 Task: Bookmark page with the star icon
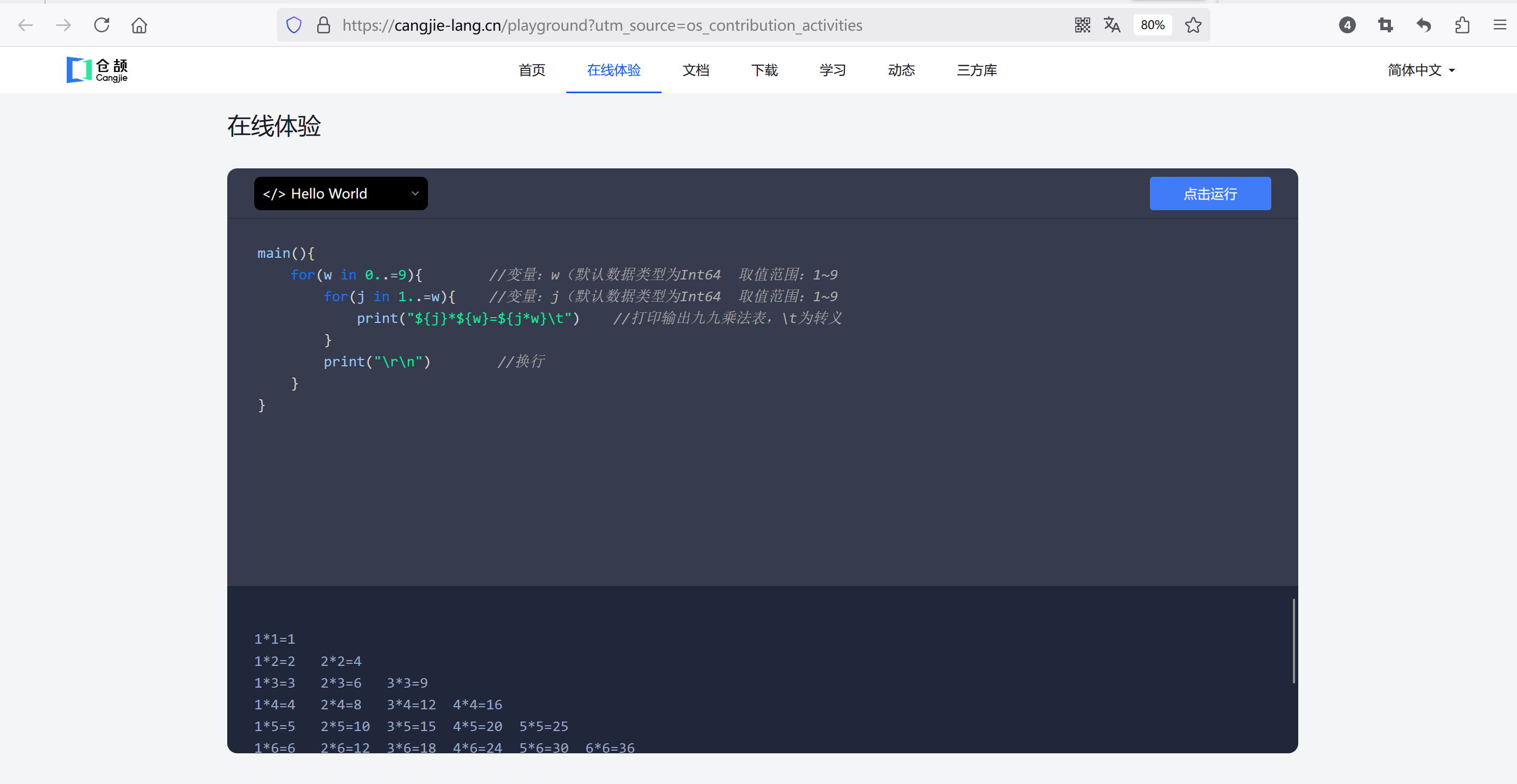[1192, 25]
